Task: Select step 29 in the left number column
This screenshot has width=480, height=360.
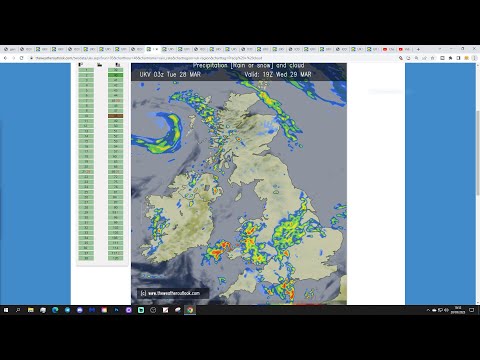Action: (x=86, y=212)
